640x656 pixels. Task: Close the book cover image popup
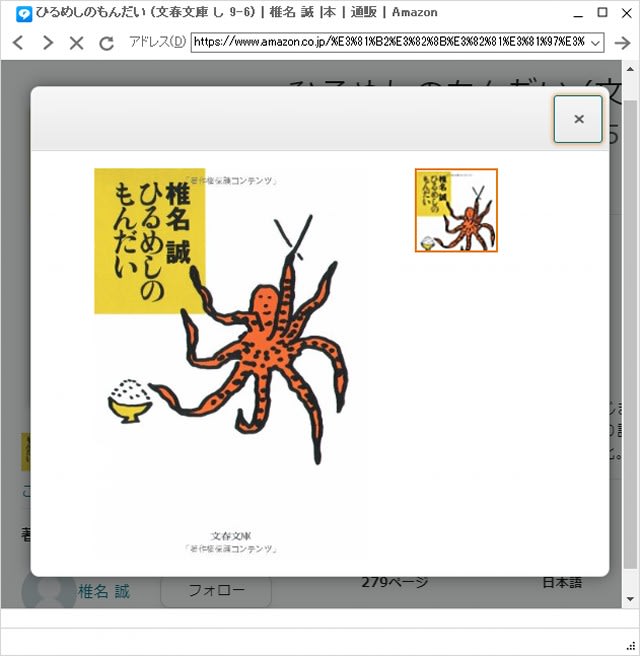tap(578, 119)
